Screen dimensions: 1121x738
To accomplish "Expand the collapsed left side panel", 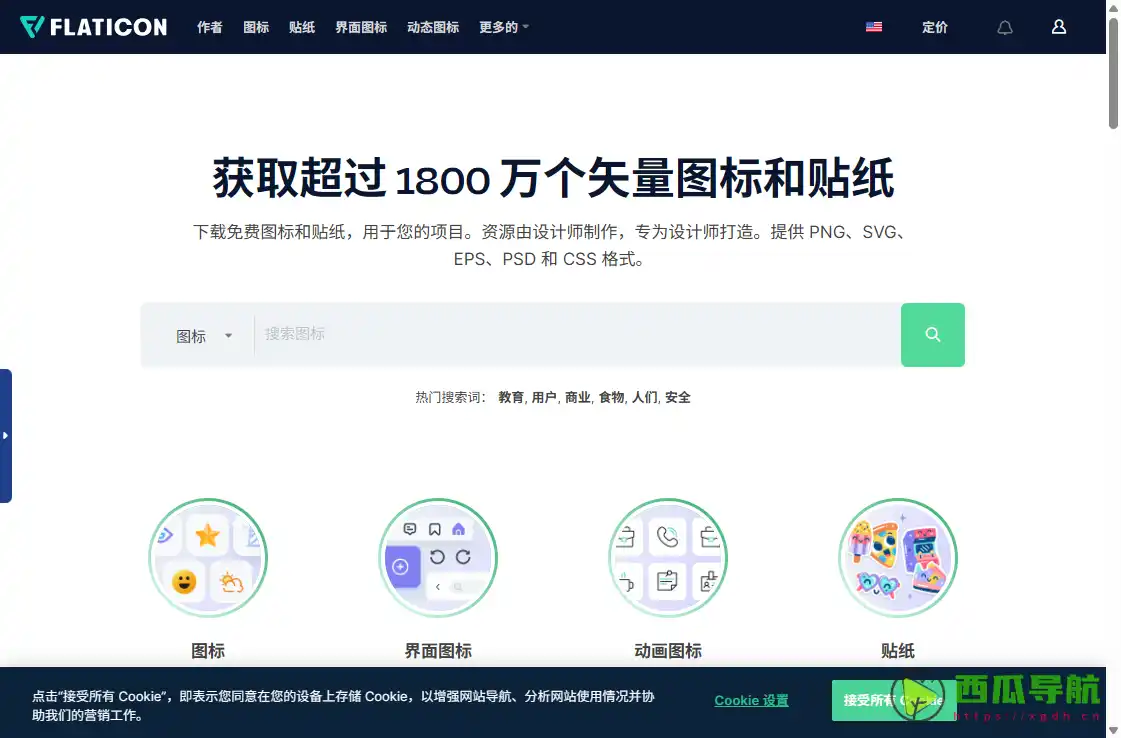I will pos(7,435).
